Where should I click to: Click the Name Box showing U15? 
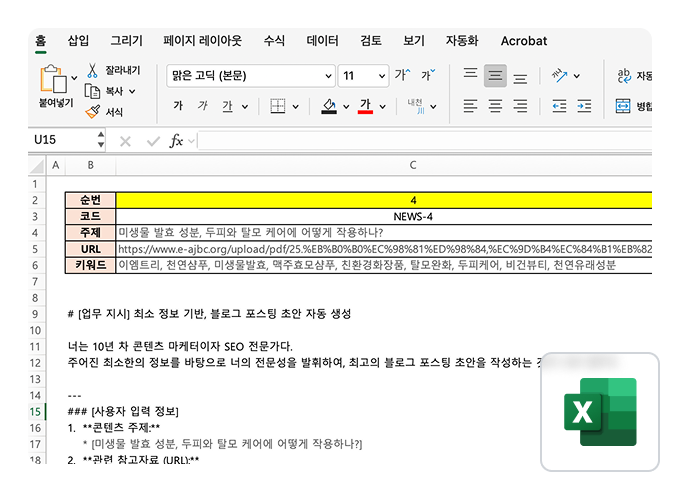point(63,140)
